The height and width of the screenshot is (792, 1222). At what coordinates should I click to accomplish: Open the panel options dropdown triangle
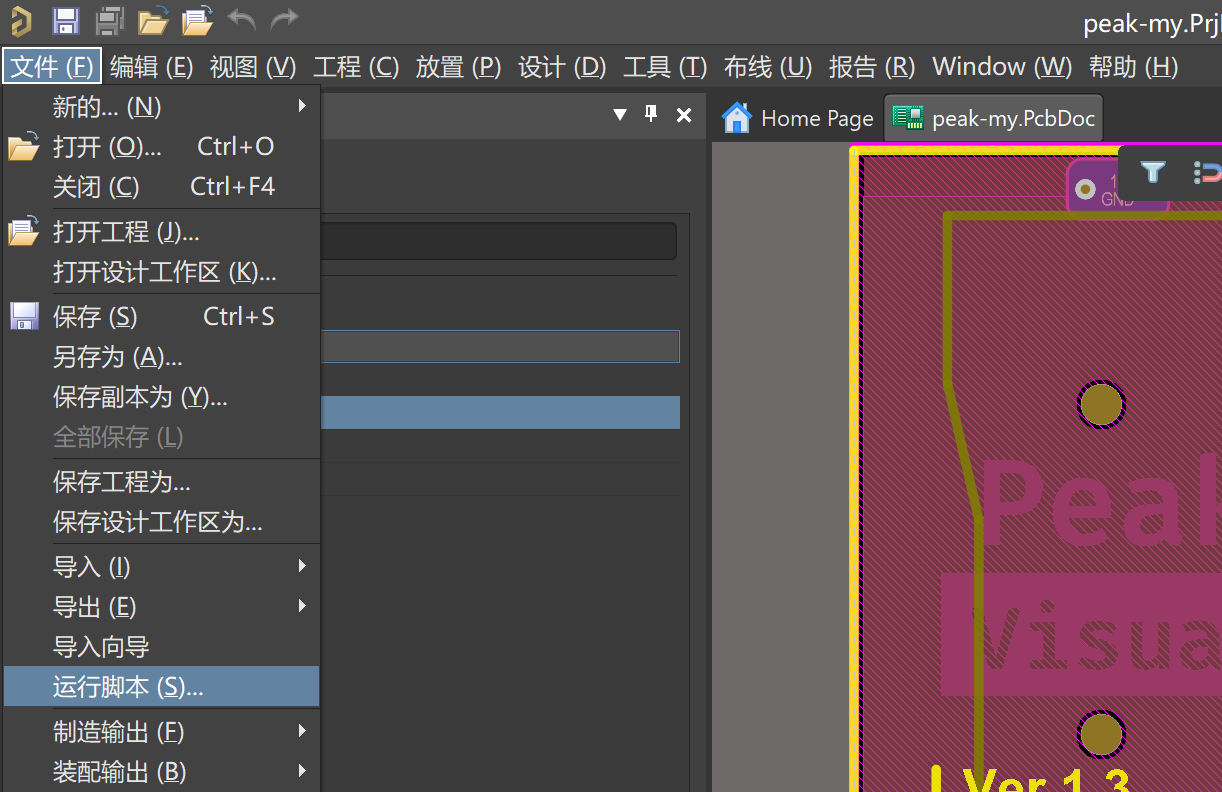tap(619, 115)
